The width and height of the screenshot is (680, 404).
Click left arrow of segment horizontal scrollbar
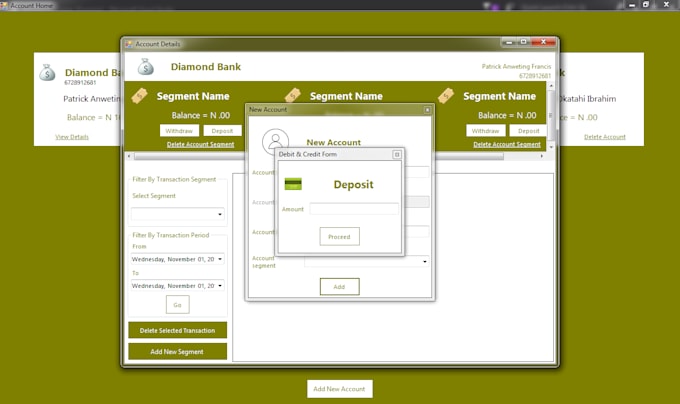(x=129, y=156)
